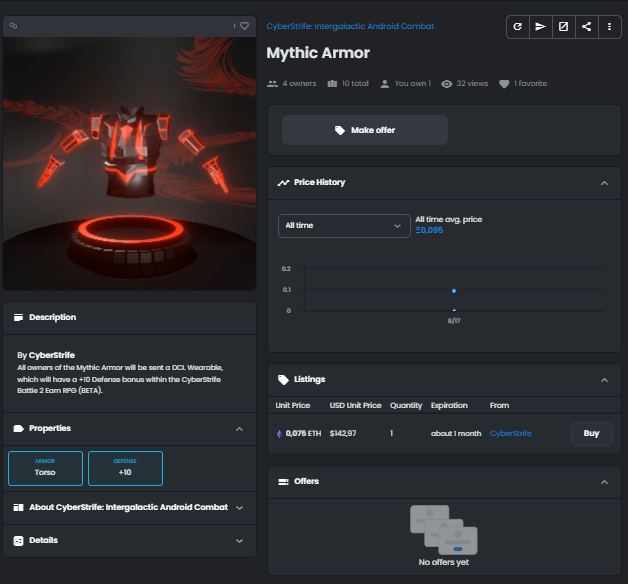The width and height of the screenshot is (628, 584).
Task: Click the Description panel icon
Action: [18, 317]
